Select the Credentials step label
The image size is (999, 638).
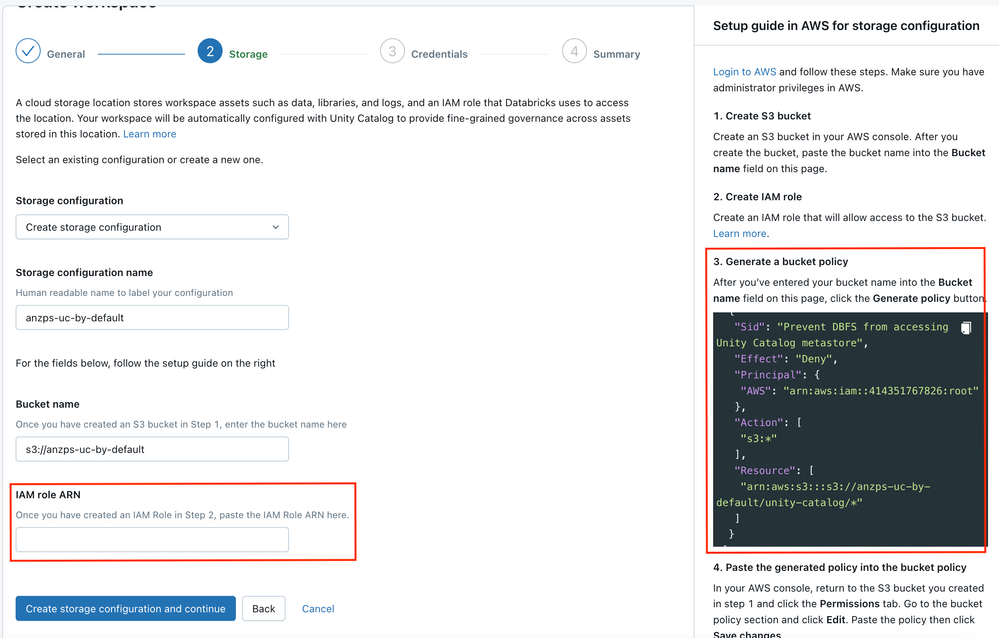pos(439,54)
